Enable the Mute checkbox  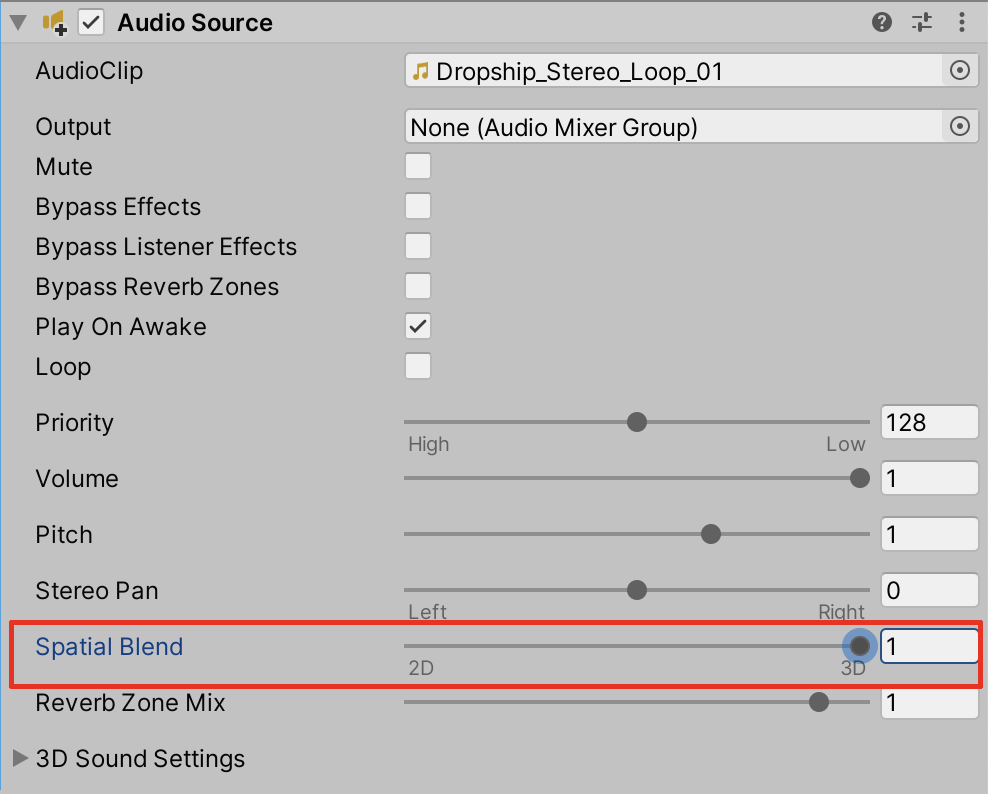pyautogui.click(x=417, y=166)
